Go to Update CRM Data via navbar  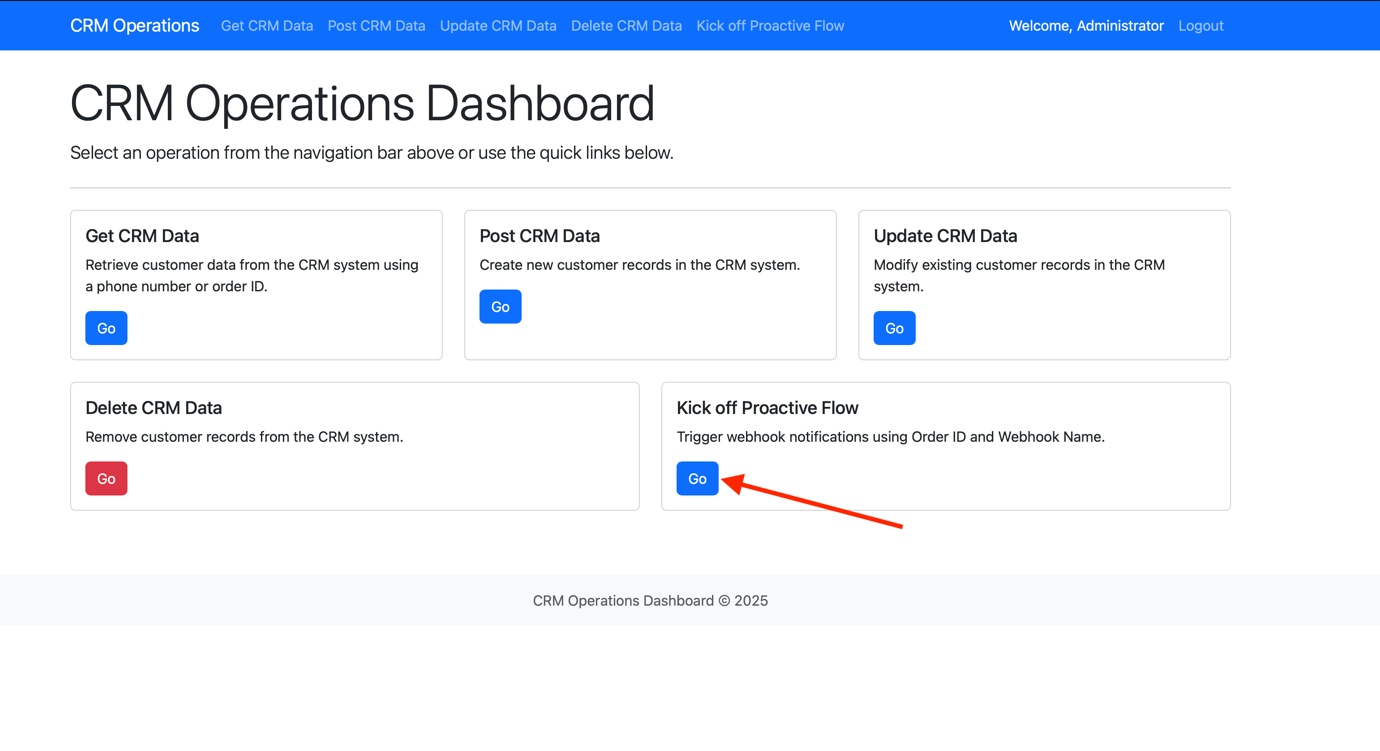pos(498,26)
